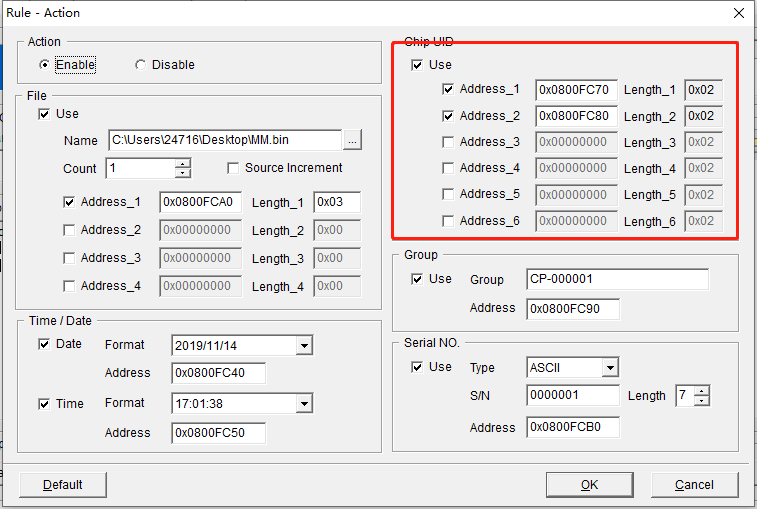Edit File Address_1 field 0x0800FCA0

coord(200,202)
